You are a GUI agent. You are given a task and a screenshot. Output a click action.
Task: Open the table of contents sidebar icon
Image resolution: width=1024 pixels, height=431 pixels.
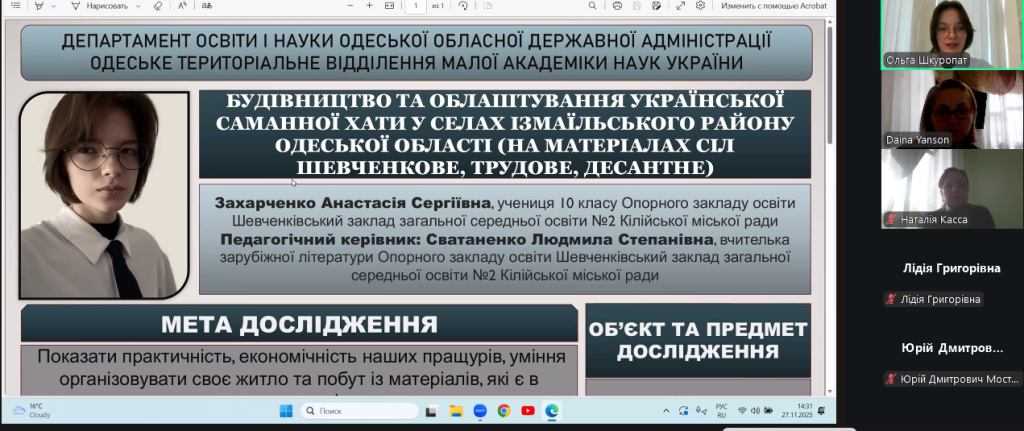coord(14,6)
